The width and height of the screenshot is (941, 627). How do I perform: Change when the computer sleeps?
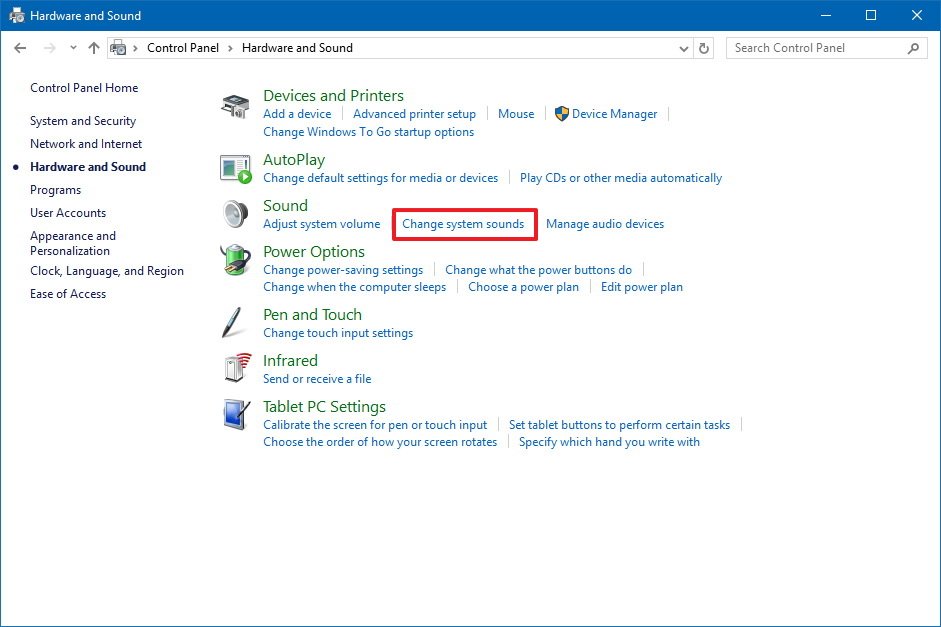point(354,287)
